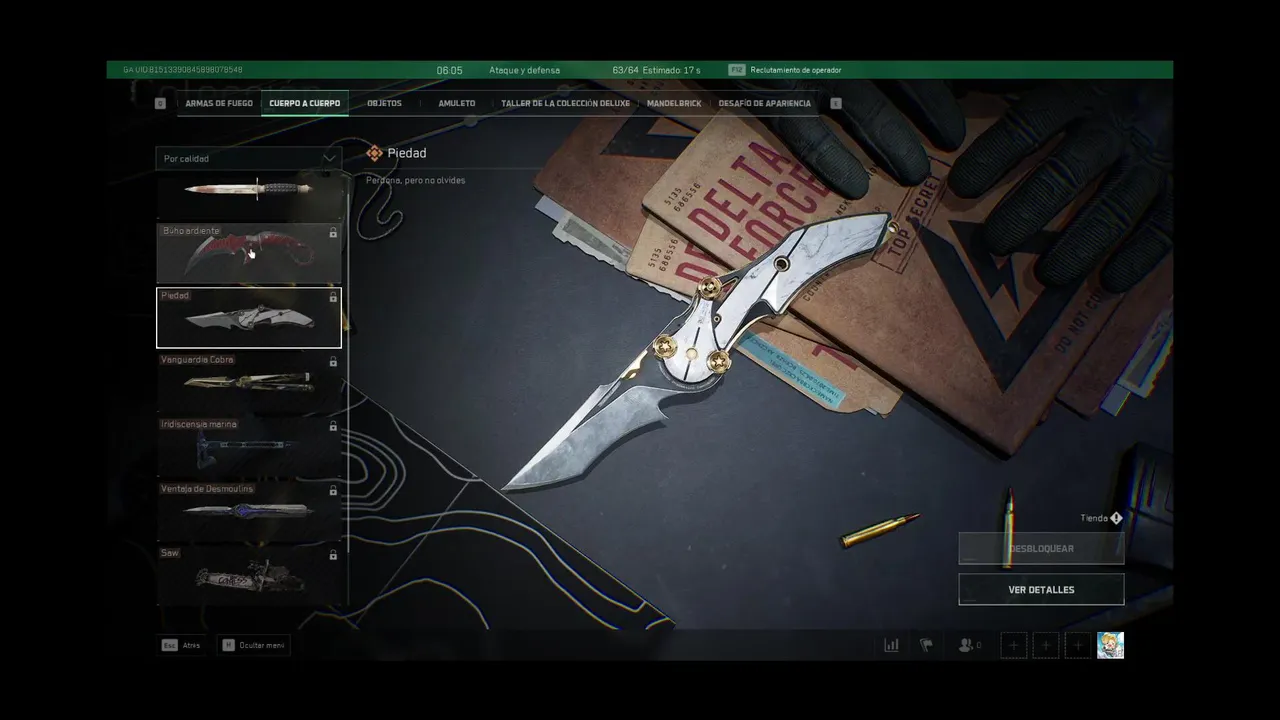
Task: Click the Ataque y defensa mode text
Action: click(x=524, y=70)
